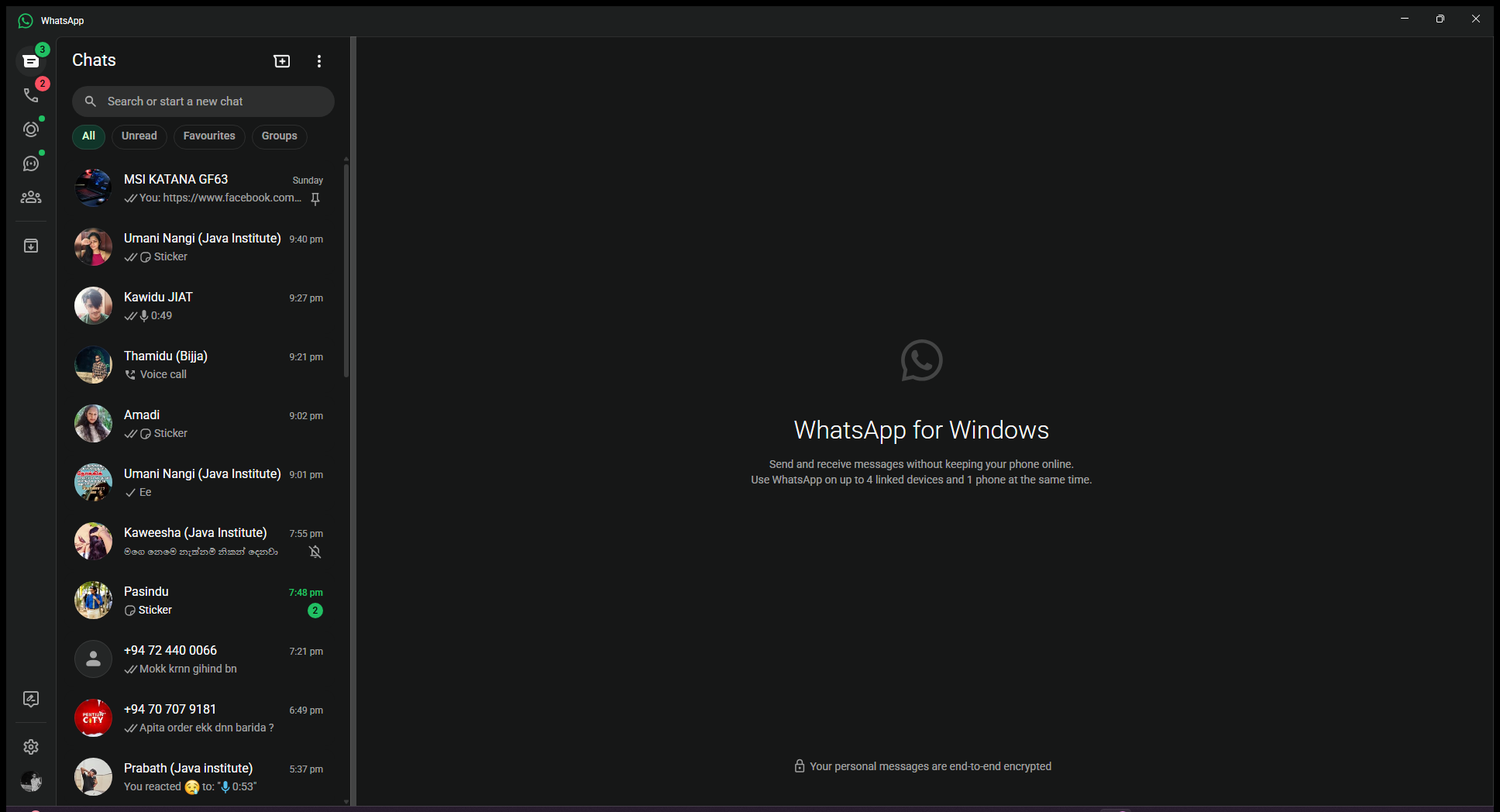Start a new chat with the plus icon
1500x812 pixels.
pyautogui.click(x=282, y=61)
